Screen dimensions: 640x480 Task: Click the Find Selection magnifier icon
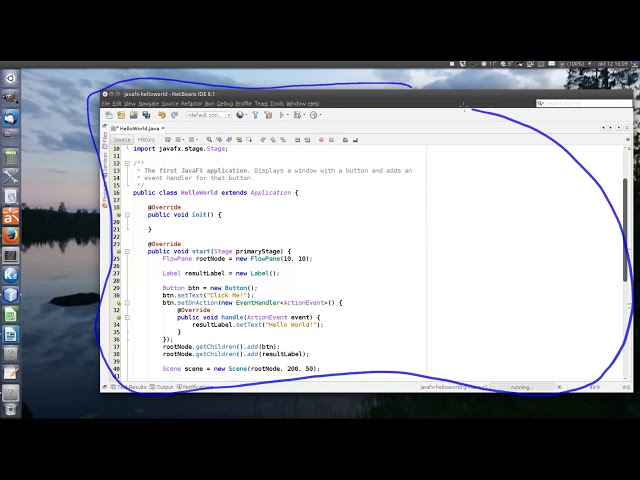click(x=209, y=140)
